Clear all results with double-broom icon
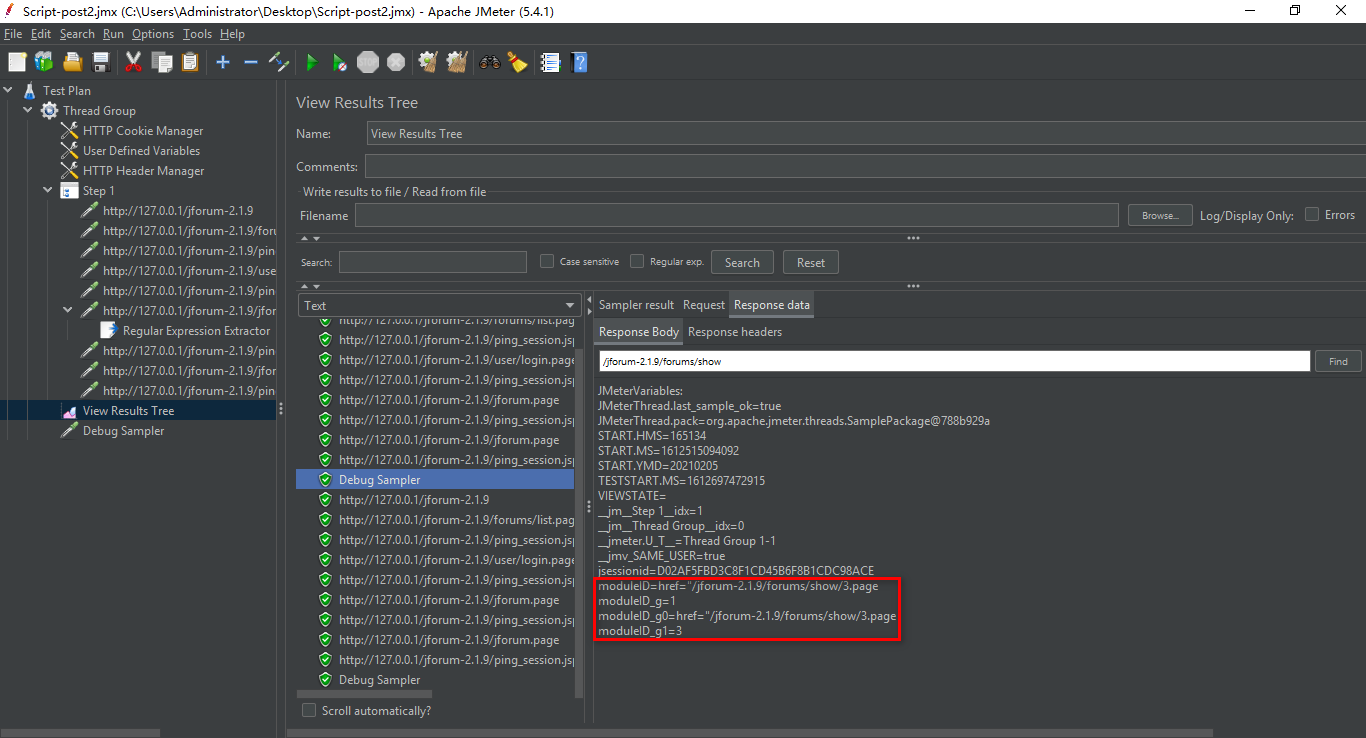The width and height of the screenshot is (1366, 738). [457, 62]
